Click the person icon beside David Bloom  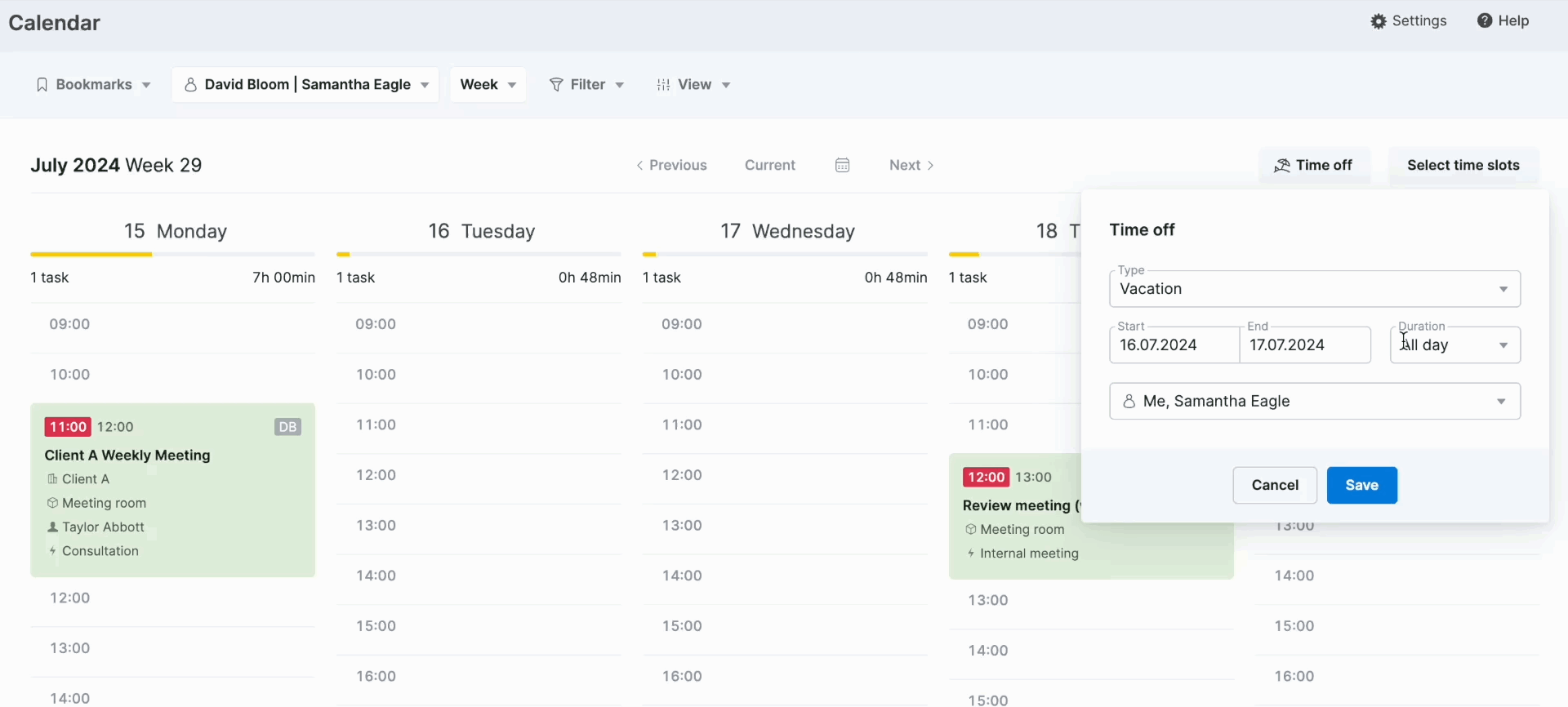pos(190,85)
